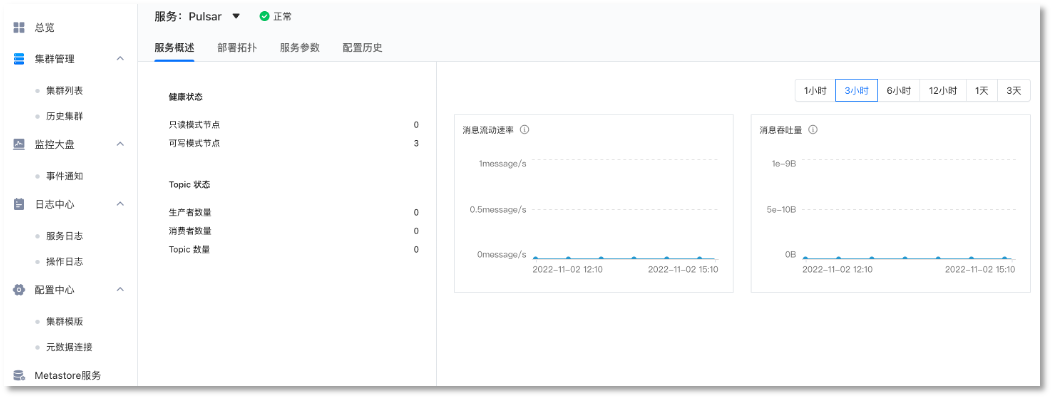Select the 3小时 time range
Screen dimensions: 1054x400
856,91
